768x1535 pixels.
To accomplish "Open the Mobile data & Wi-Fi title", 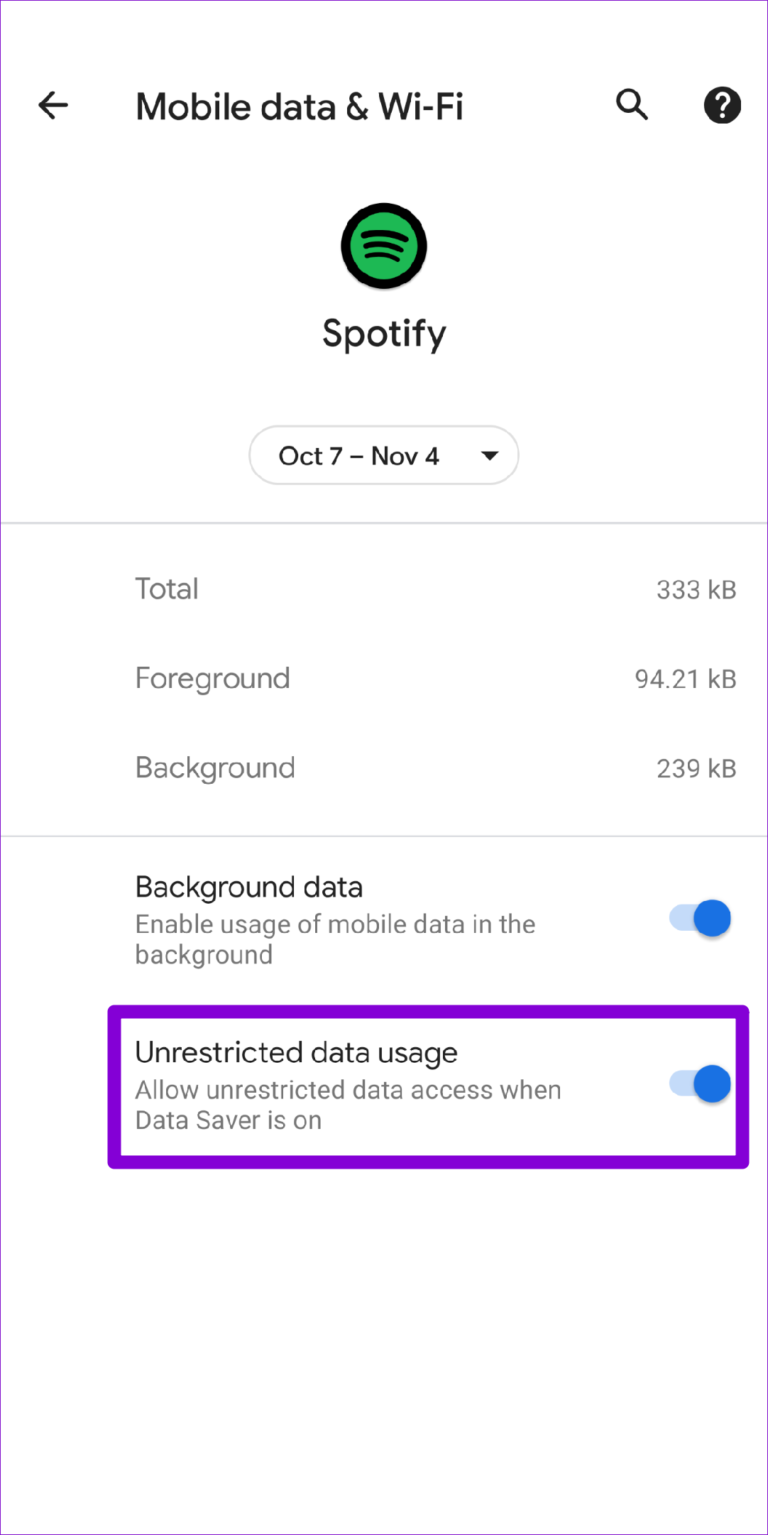I will point(299,106).
